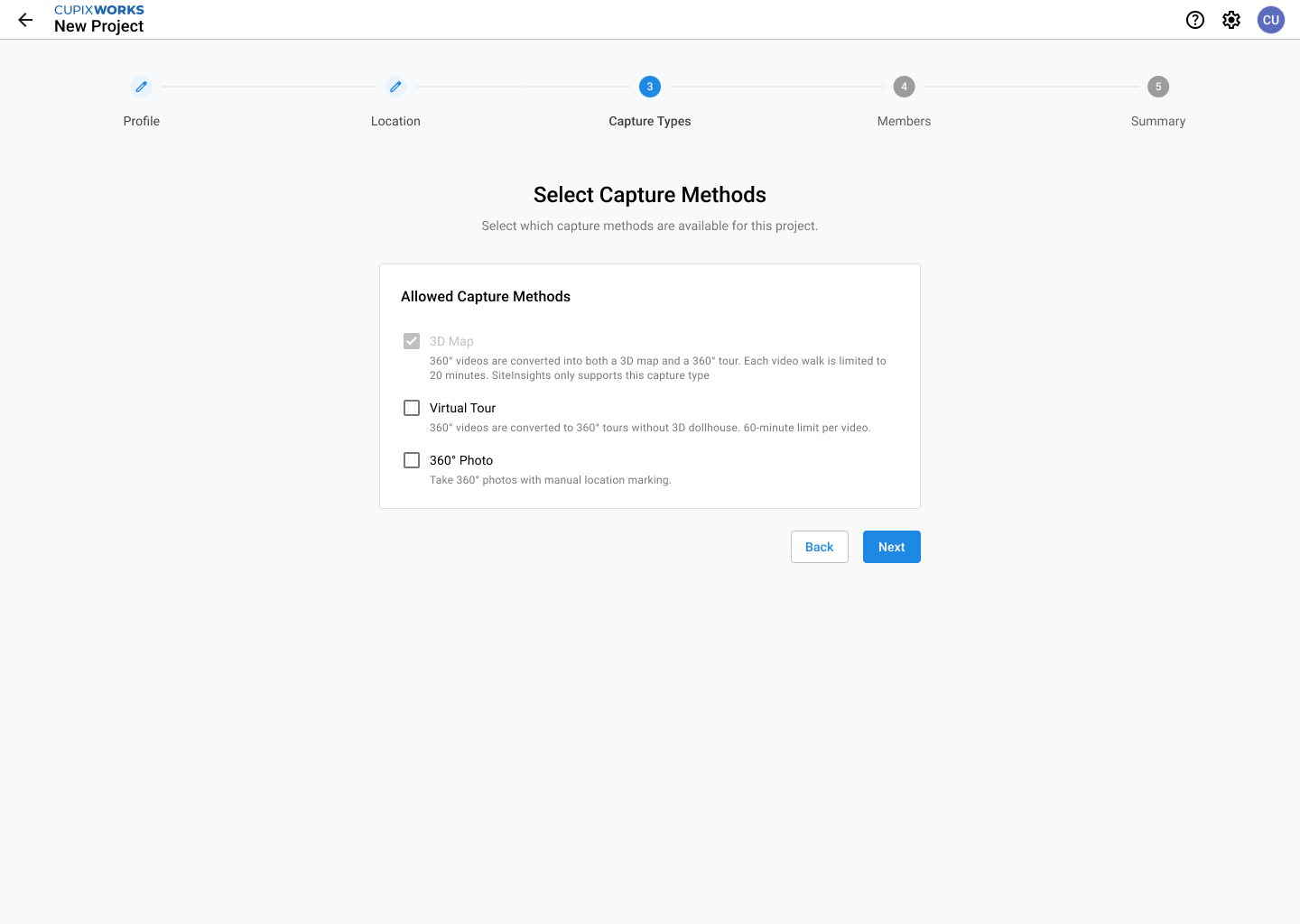Enable the 360° Photo checkbox
This screenshot has width=1300, height=924.
pyautogui.click(x=412, y=460)
